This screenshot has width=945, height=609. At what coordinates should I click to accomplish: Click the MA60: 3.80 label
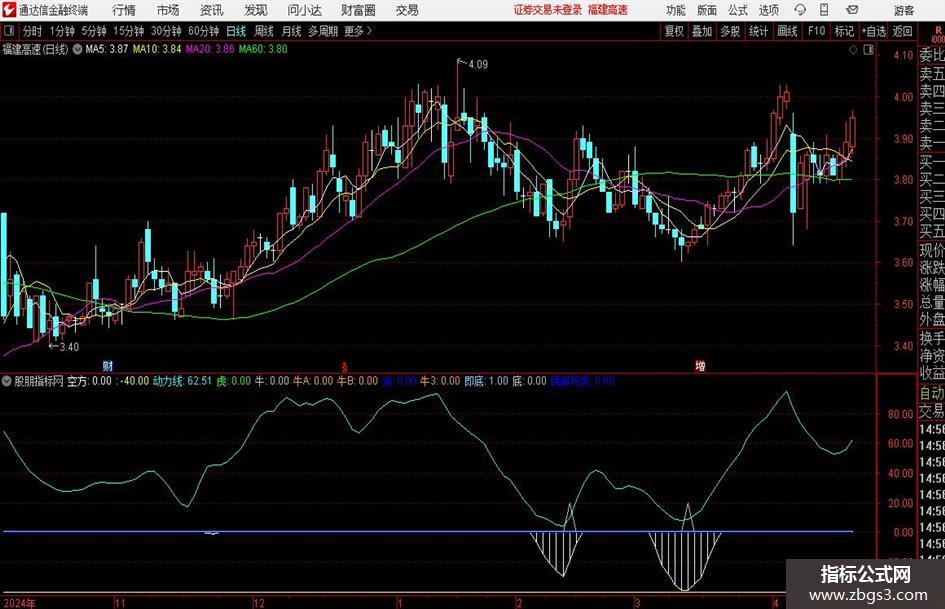click(263, 49)
